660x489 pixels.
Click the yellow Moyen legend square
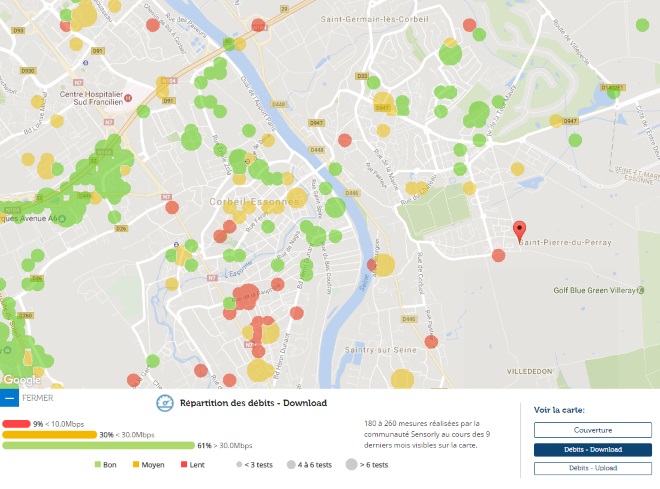136,465
